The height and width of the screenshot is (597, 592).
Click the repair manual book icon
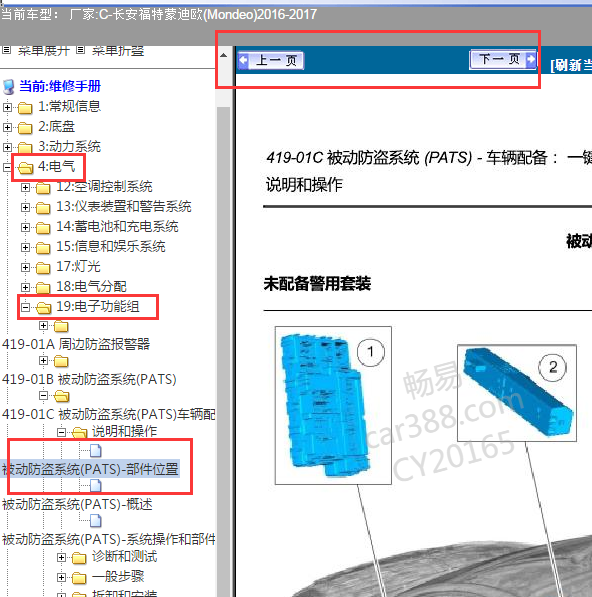click(x=8, y=87)
